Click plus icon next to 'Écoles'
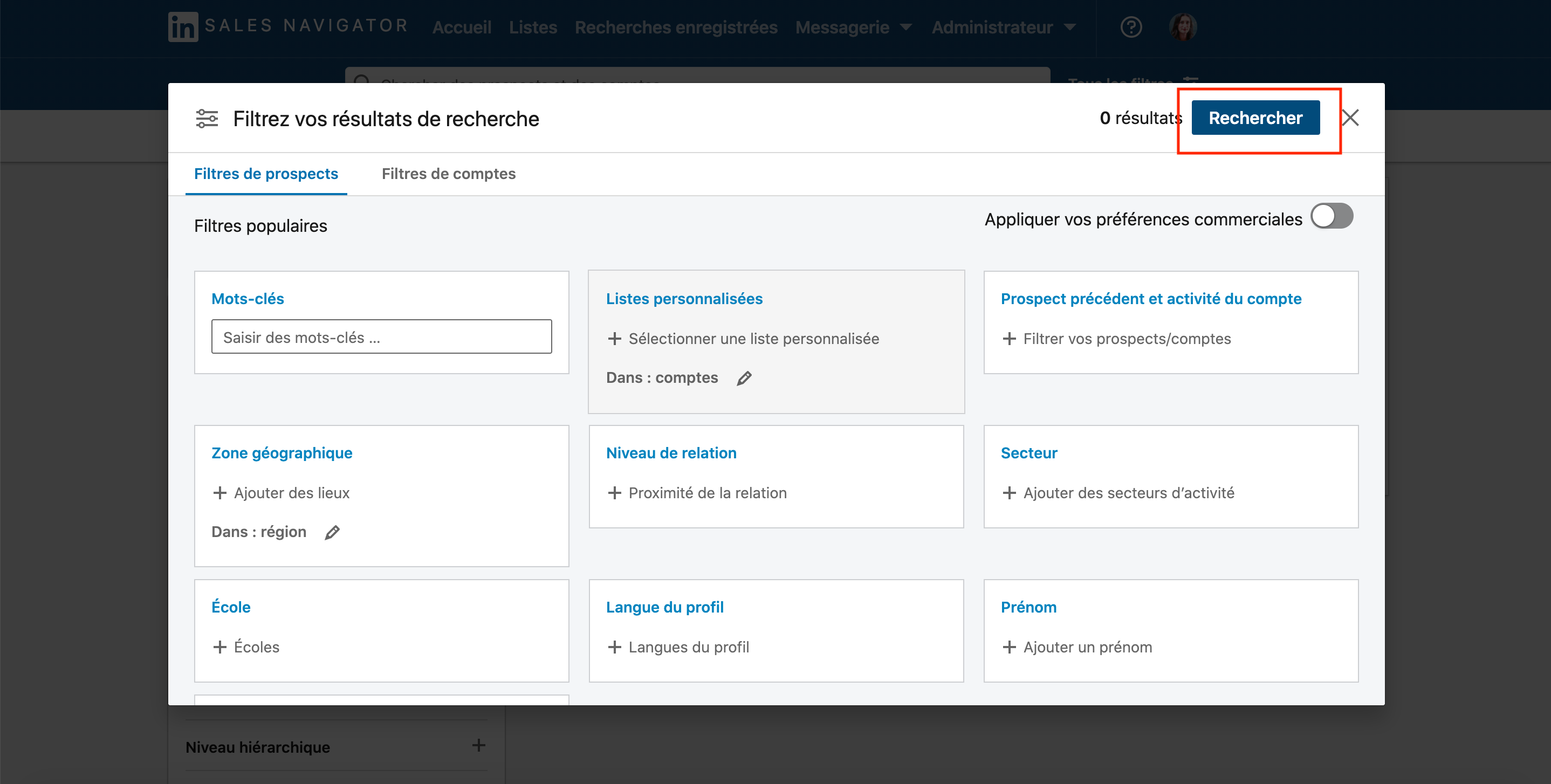The height and width of the screenshot is (784, 1551). (220, 647)
